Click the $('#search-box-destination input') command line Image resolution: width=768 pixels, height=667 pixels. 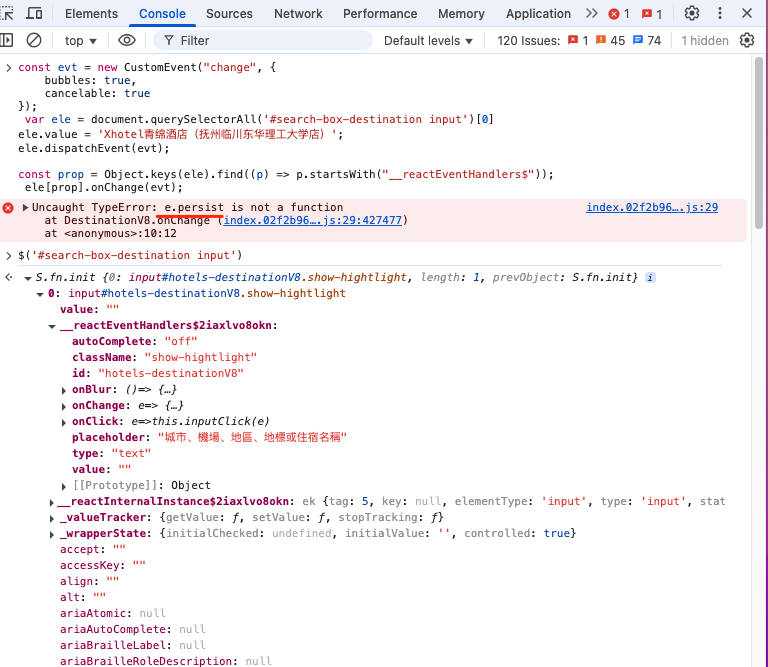pyautogui.click(x=130, y=256)
